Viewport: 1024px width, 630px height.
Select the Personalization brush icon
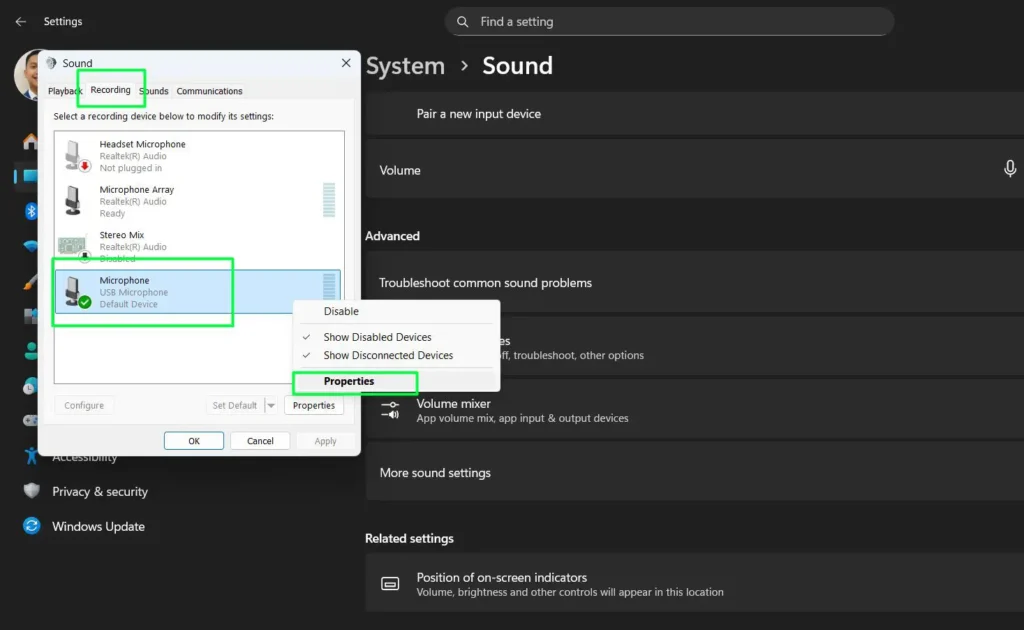[29, 283]
